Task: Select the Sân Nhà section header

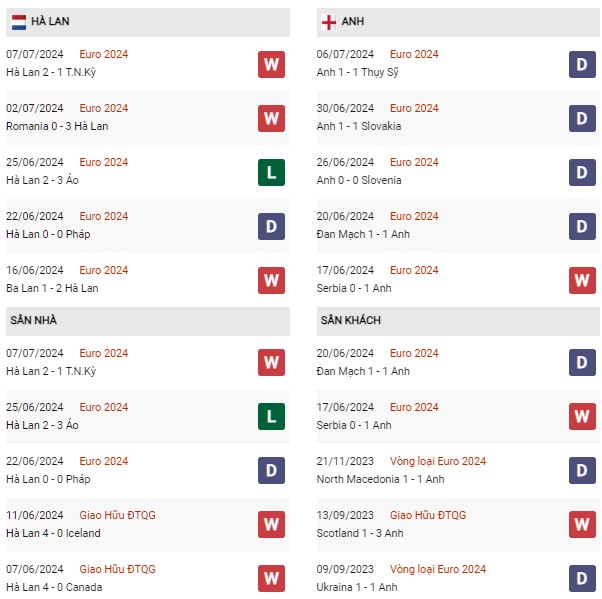Action: [x=148, y=321]
